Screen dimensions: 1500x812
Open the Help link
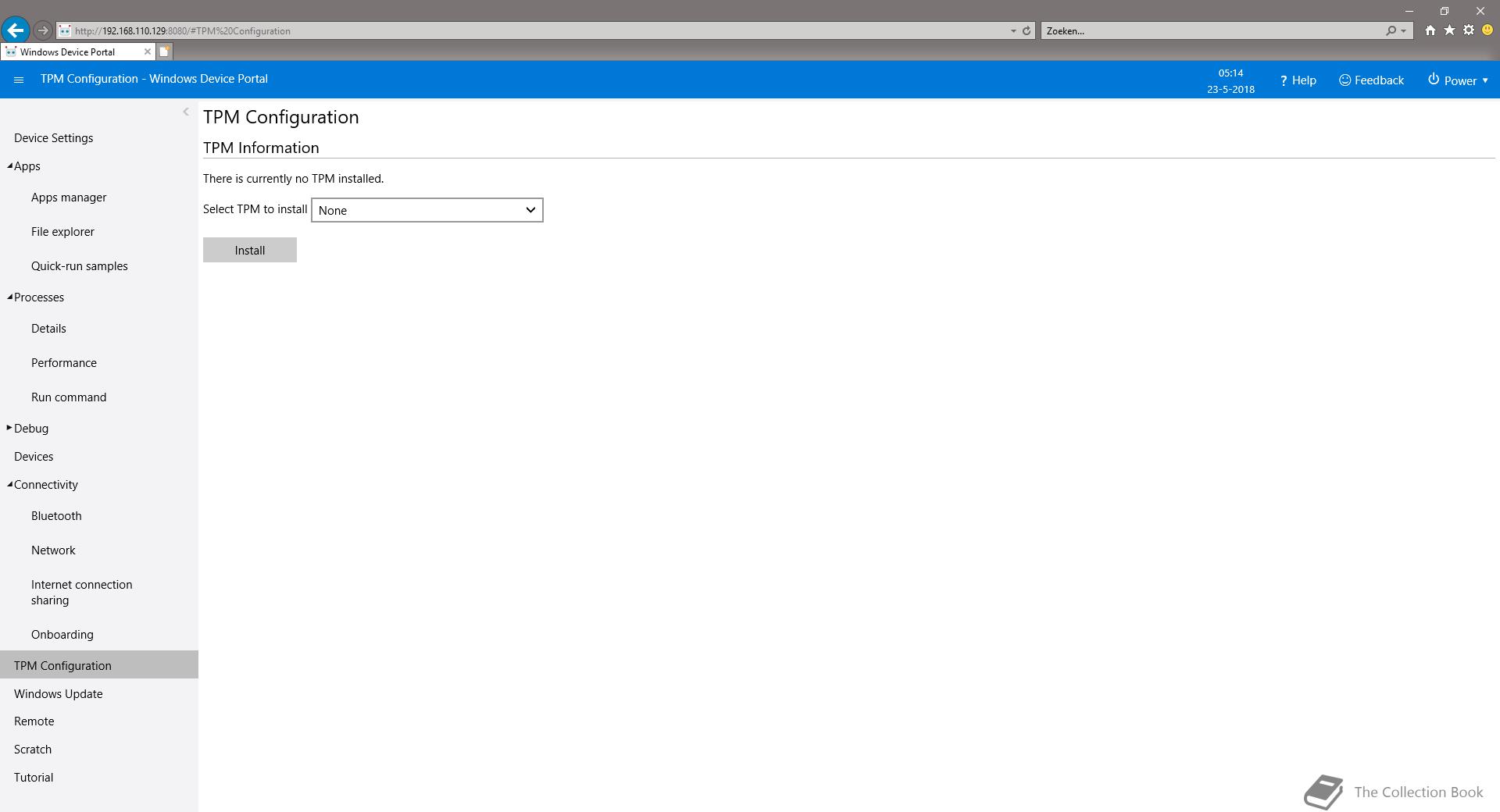1298,80
